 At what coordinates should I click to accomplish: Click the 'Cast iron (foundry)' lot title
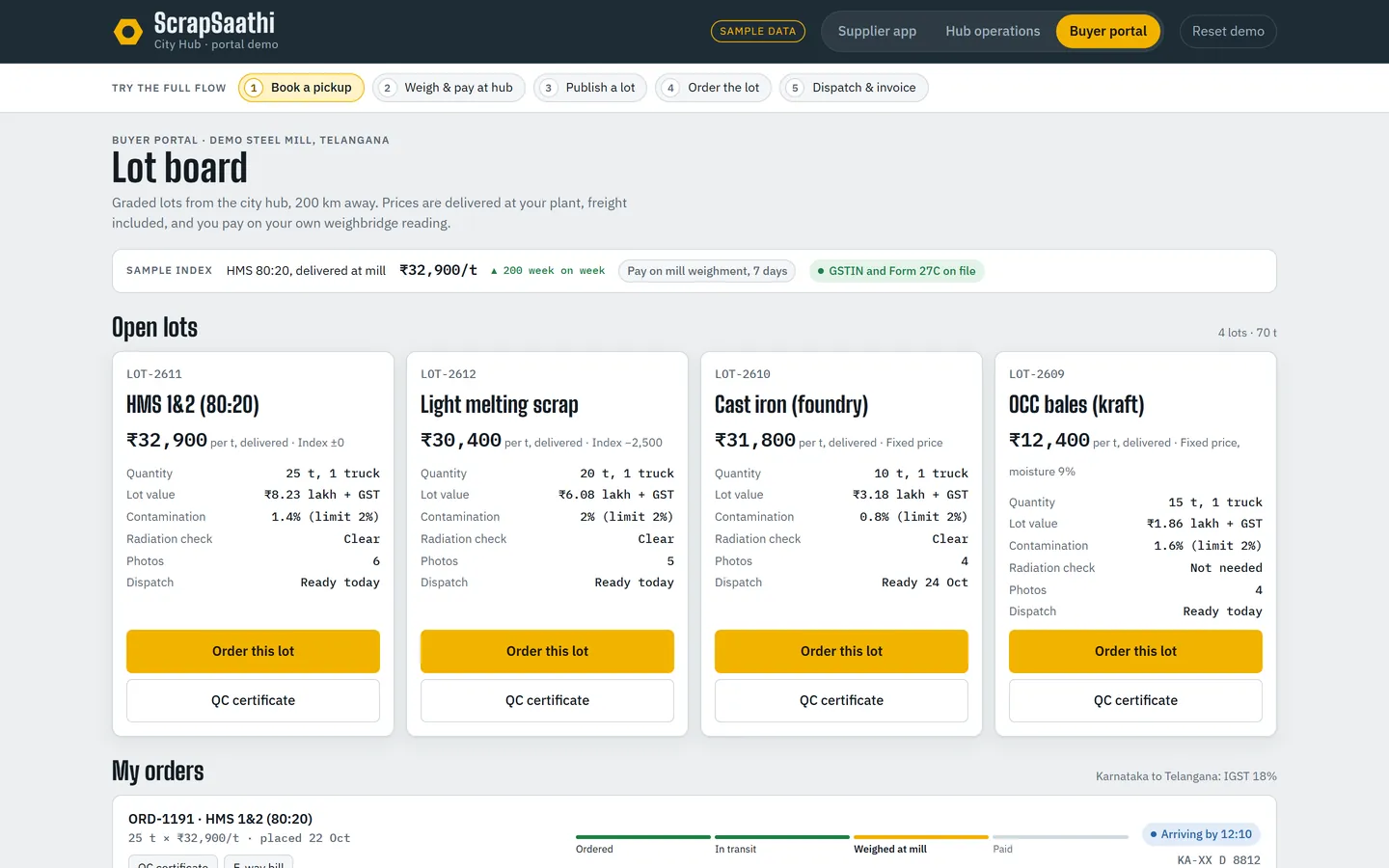tap(792, 404)
